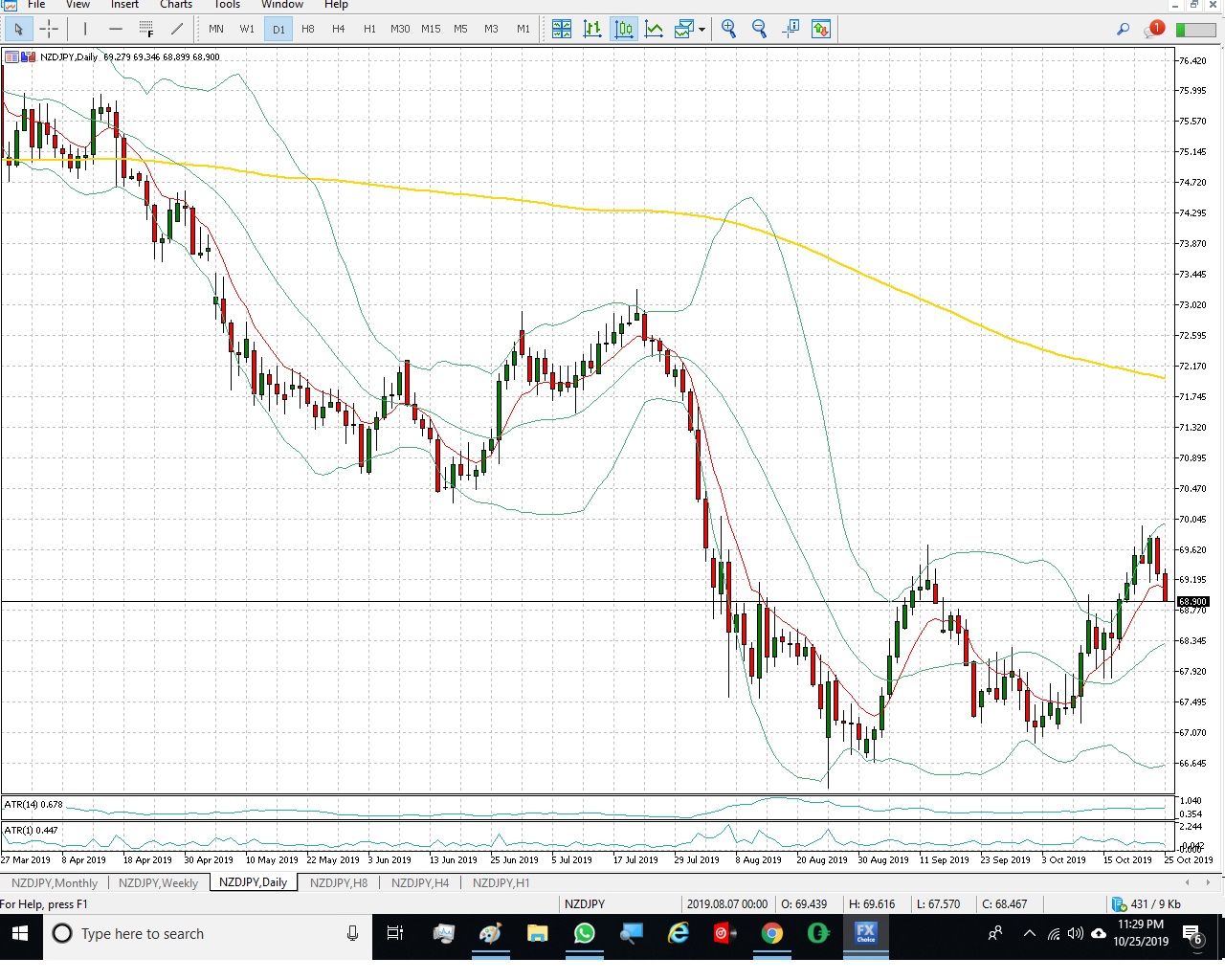
Task: Click the ATR(14) 0.678 indicator label
Action: pos(33,805)
